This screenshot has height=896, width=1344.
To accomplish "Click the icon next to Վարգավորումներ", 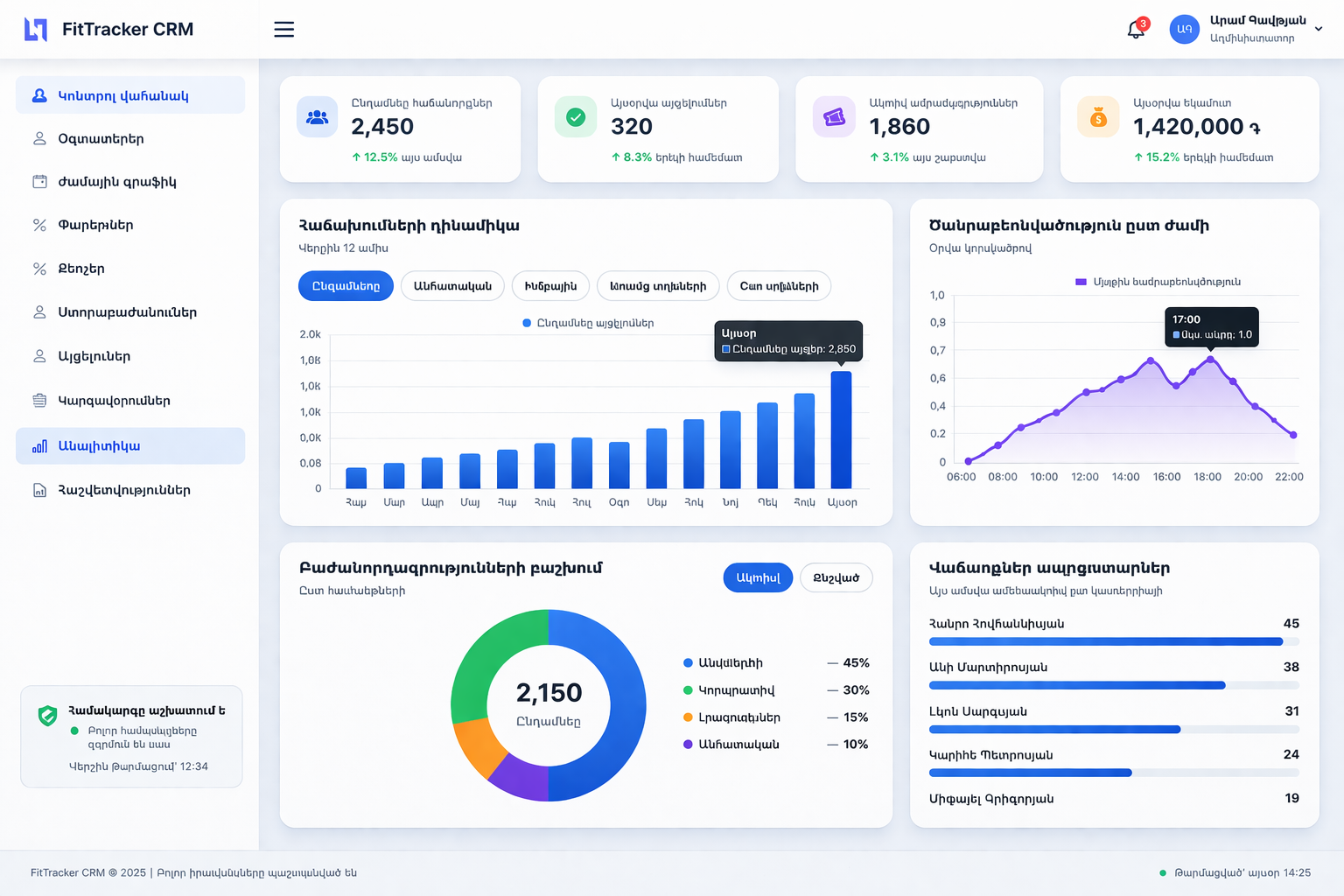I will 39,401.
